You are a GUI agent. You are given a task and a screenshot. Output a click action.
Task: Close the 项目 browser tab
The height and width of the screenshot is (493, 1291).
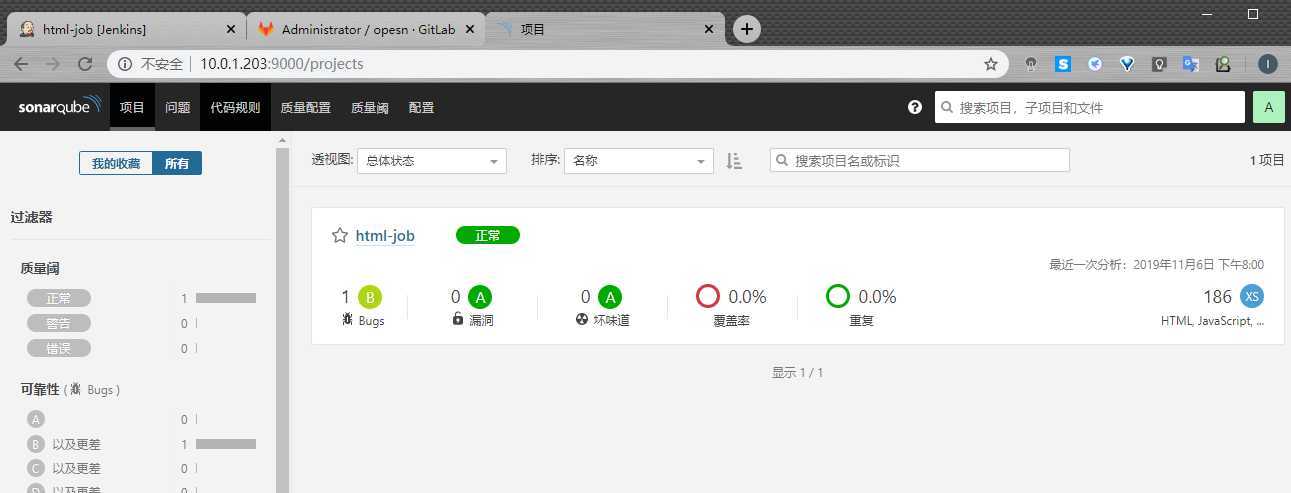click(x=709, y=29)
